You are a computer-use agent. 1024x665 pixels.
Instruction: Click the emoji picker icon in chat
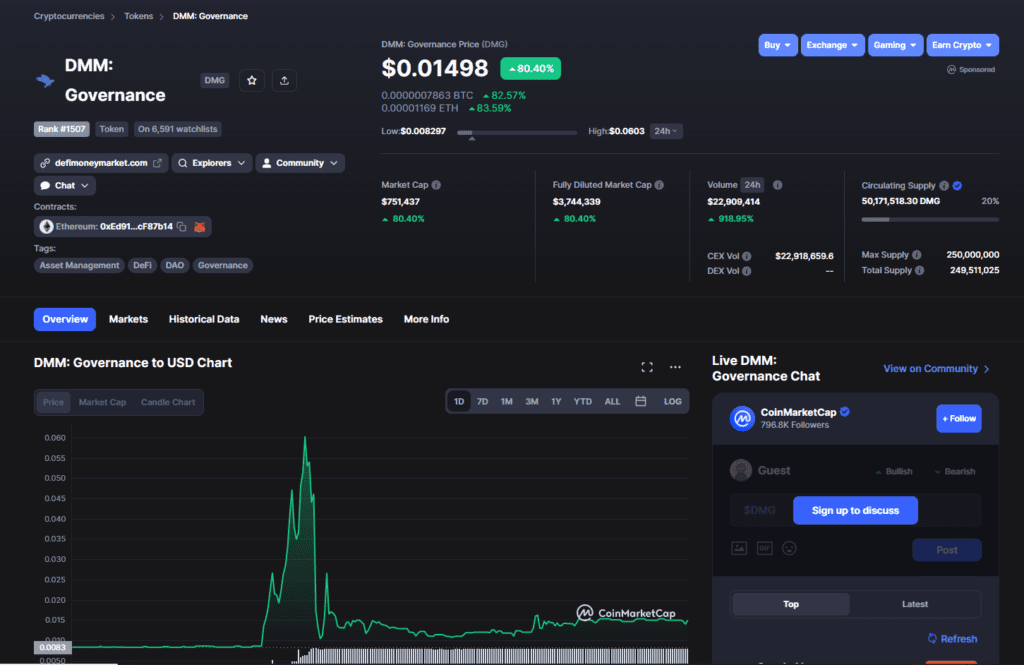point(789,548)
